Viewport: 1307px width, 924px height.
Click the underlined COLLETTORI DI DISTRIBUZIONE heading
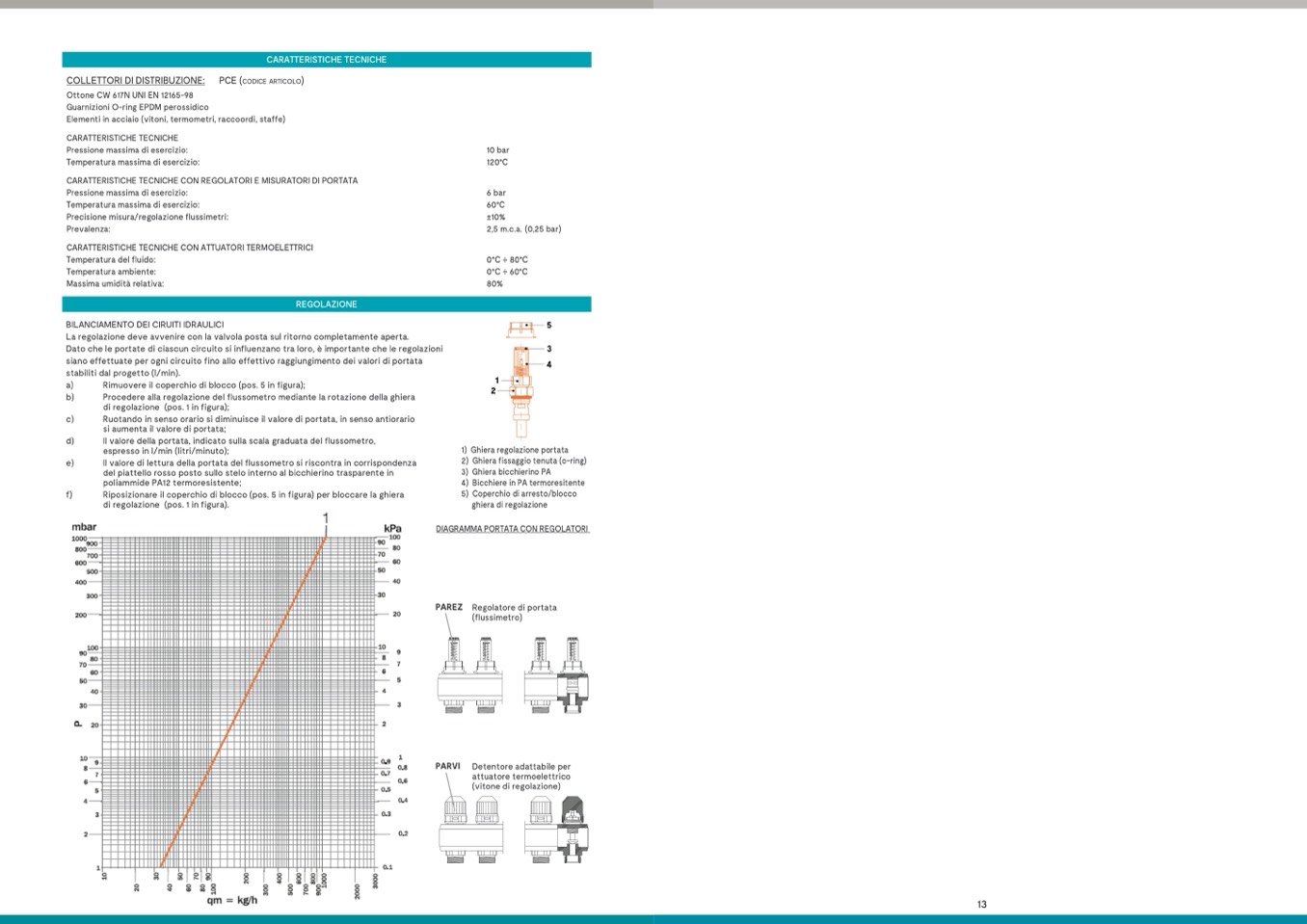(x=135, y=81)
